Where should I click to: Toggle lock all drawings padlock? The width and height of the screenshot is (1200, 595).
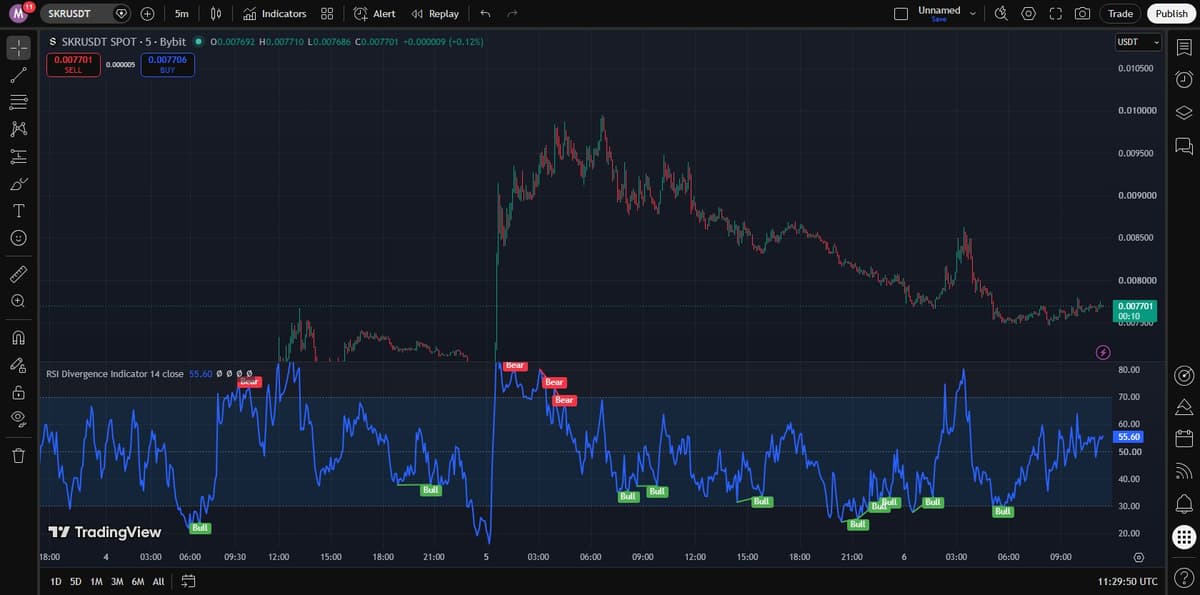(18, 391)
